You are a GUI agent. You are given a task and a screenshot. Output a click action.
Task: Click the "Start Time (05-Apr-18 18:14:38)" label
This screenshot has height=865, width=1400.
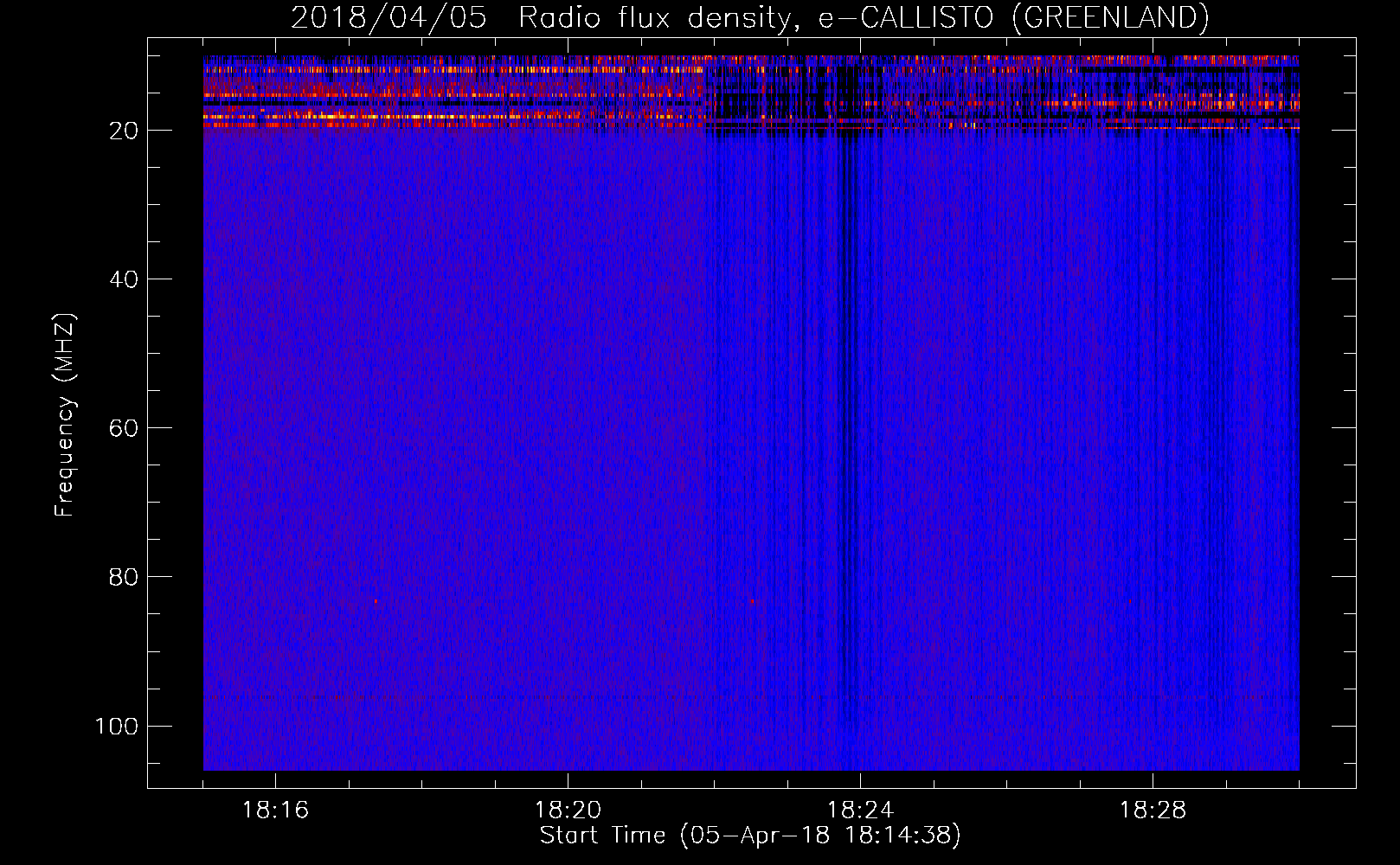(750, 836)
